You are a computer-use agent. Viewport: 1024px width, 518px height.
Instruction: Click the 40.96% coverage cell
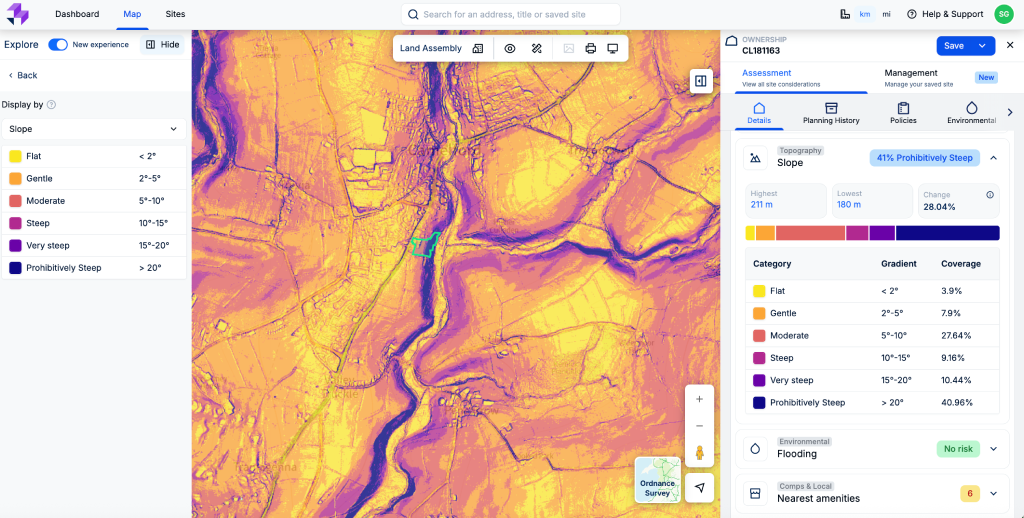(x=957, y=402)
